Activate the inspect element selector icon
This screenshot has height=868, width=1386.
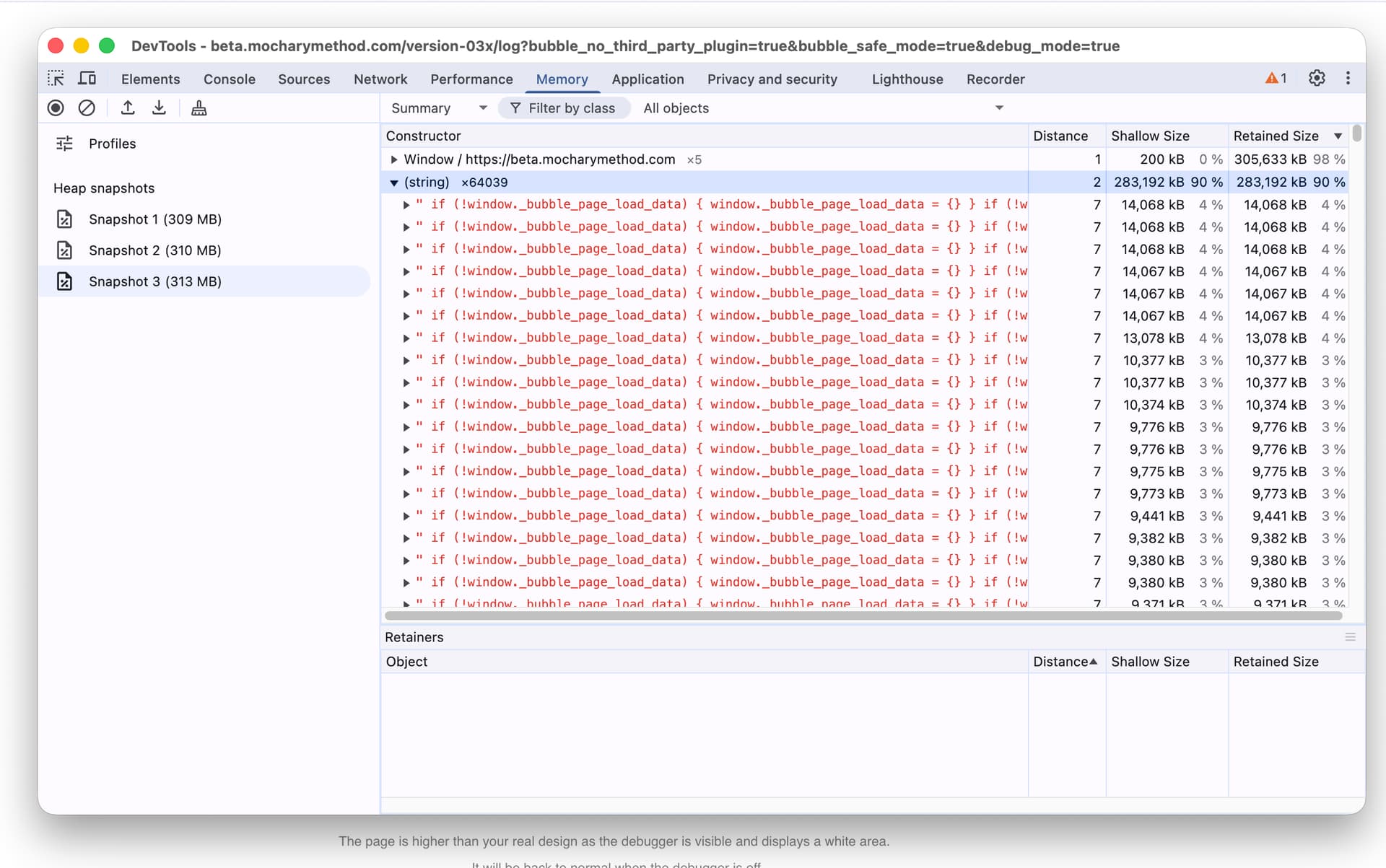(56, 79)
